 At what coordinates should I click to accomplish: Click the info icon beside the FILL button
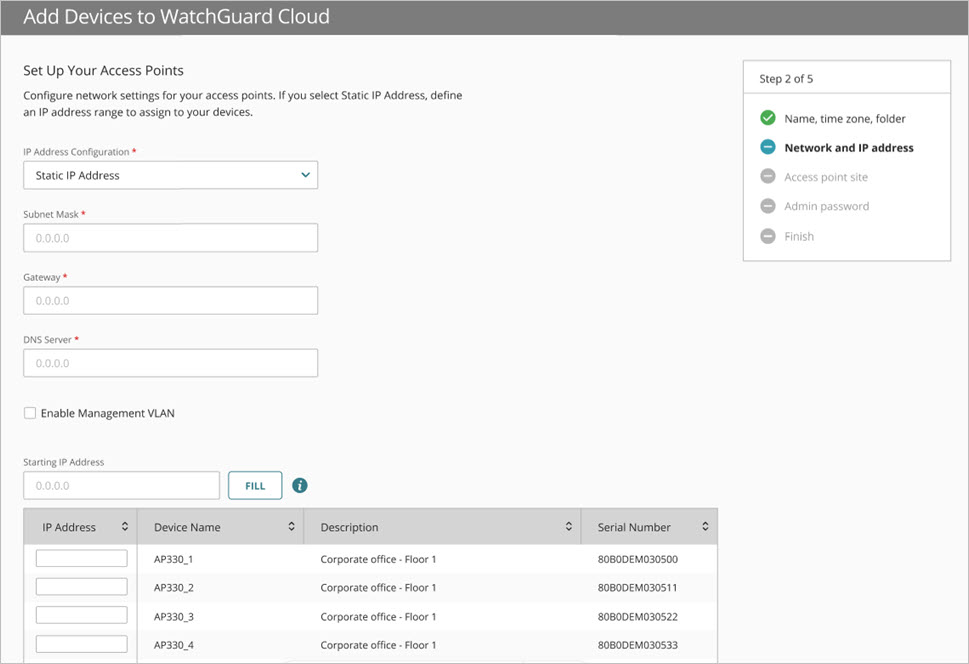click(299, 485)
